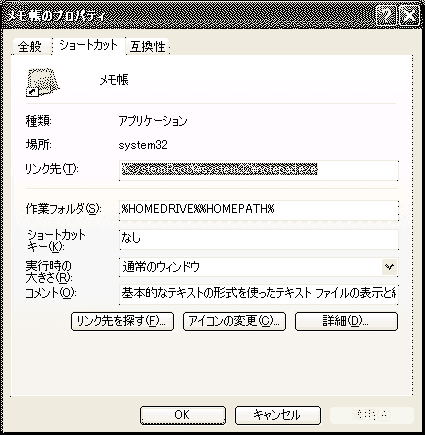Screen dimensions: 425x435
Task: Click the リンク先 input field
Action: [259, 170]
